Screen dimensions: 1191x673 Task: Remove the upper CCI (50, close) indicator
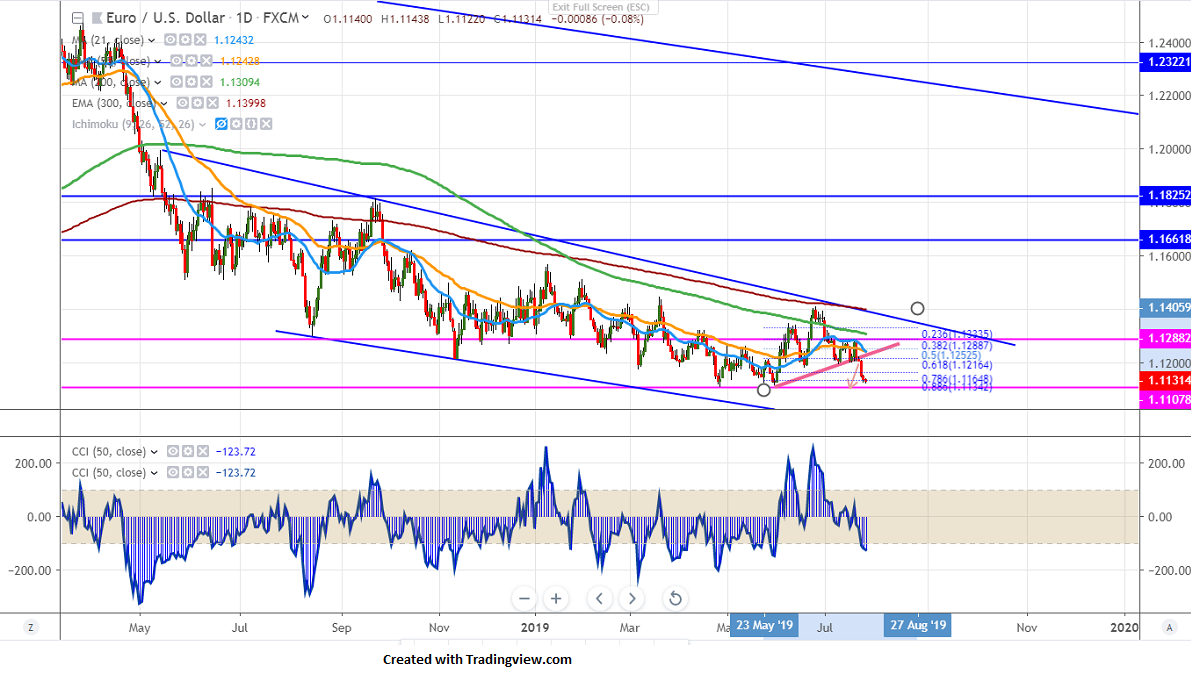tap(202, 451)
